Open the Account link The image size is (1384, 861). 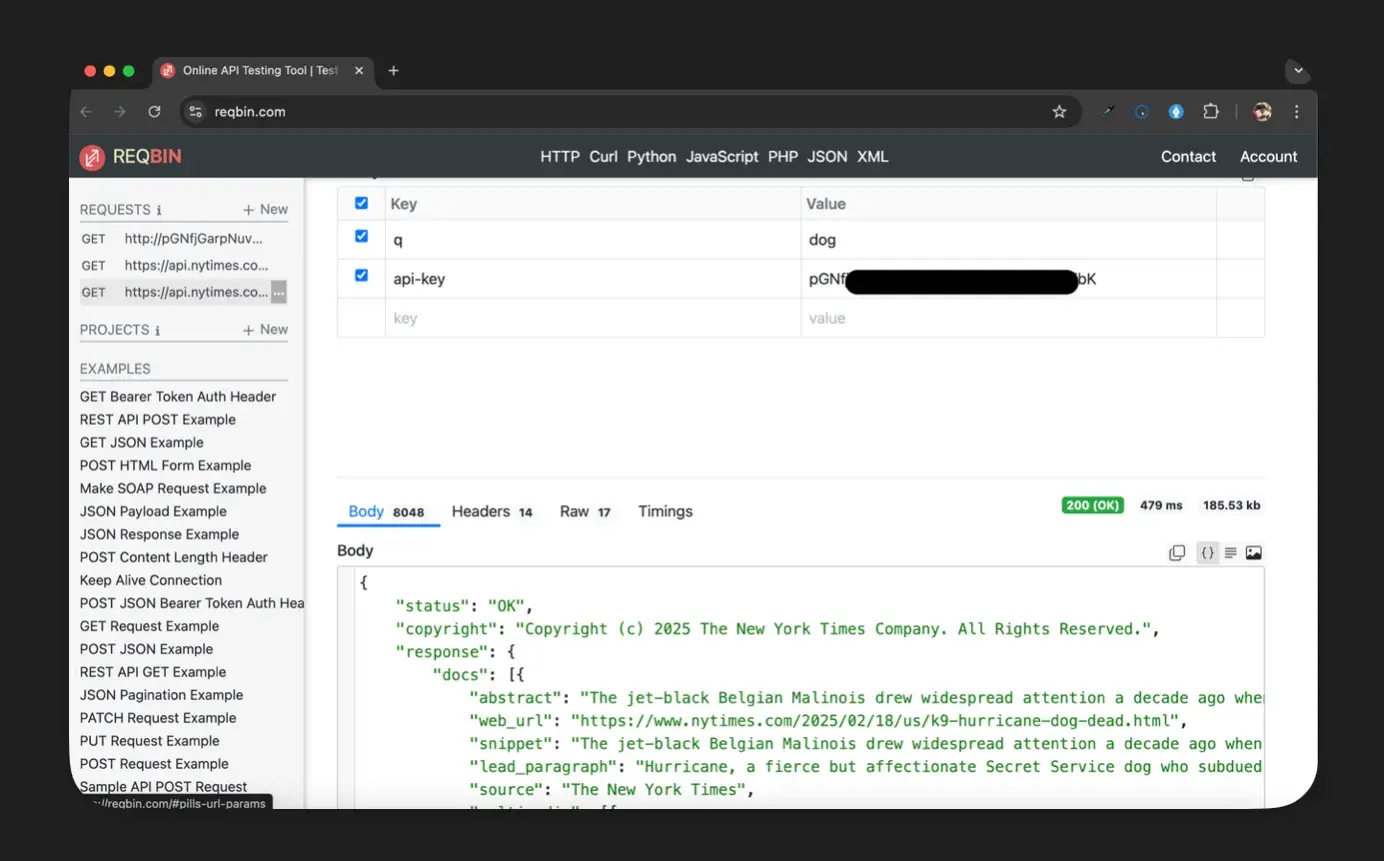(1268, 157)
